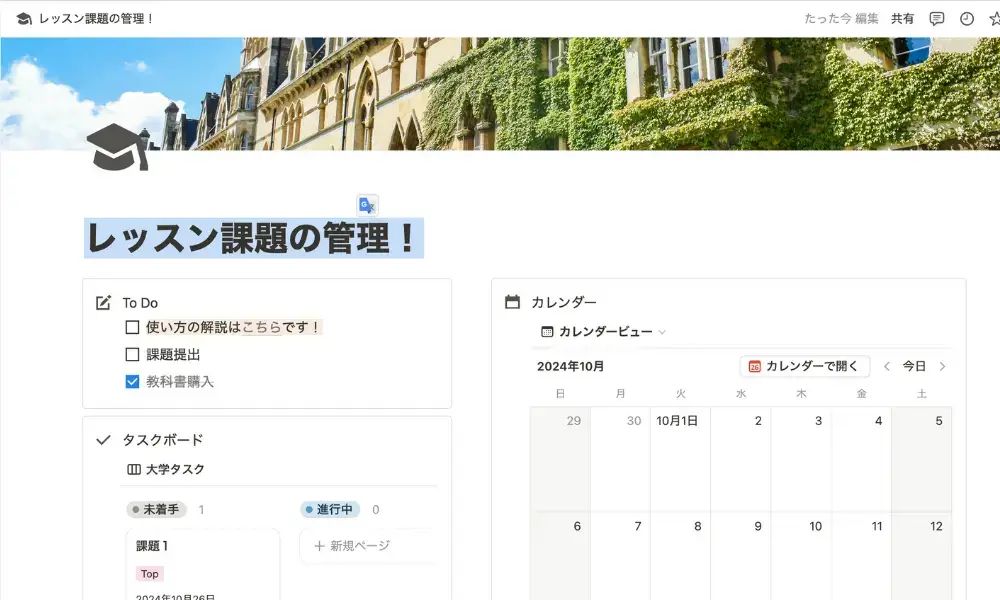
Task: Click the checkmark icon beside タスクボード
Action: coord(103,440)
